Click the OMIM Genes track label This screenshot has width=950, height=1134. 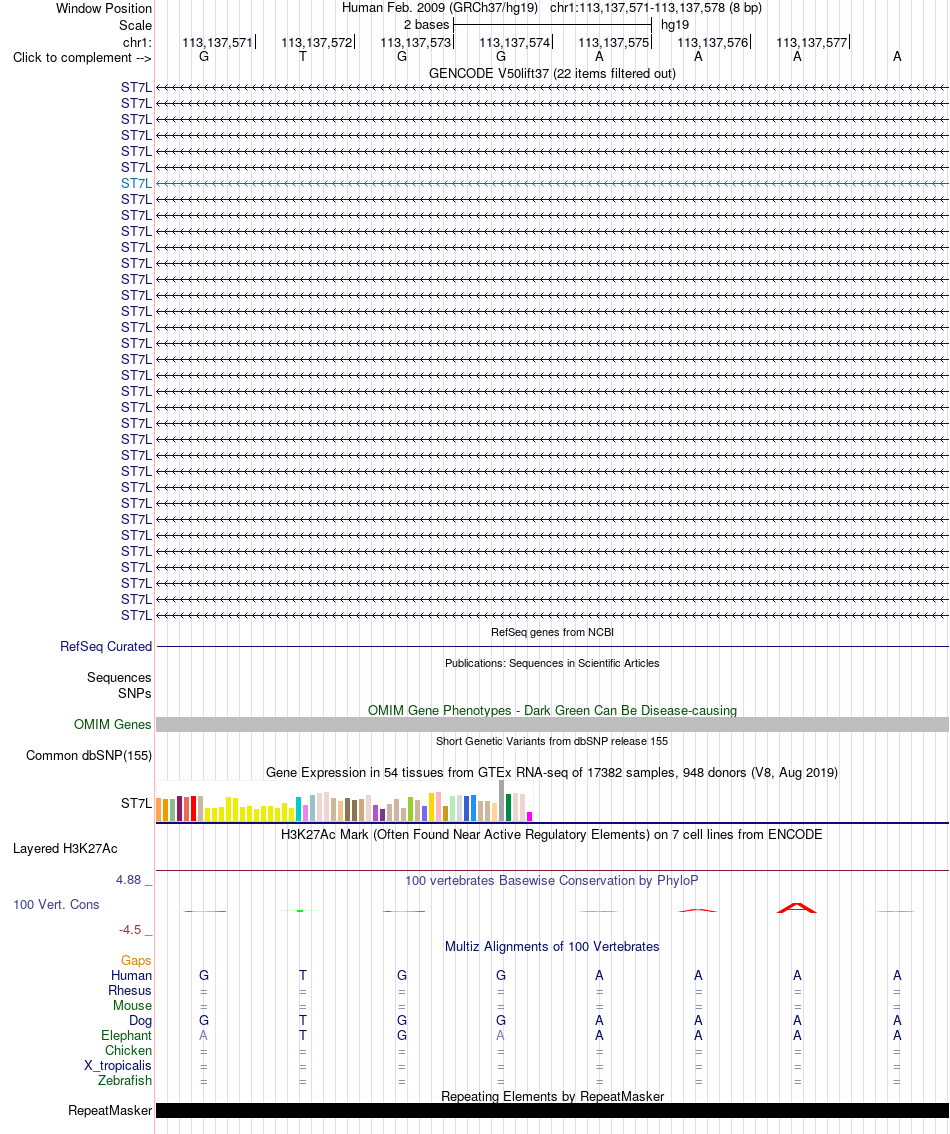tap(112, 725)
